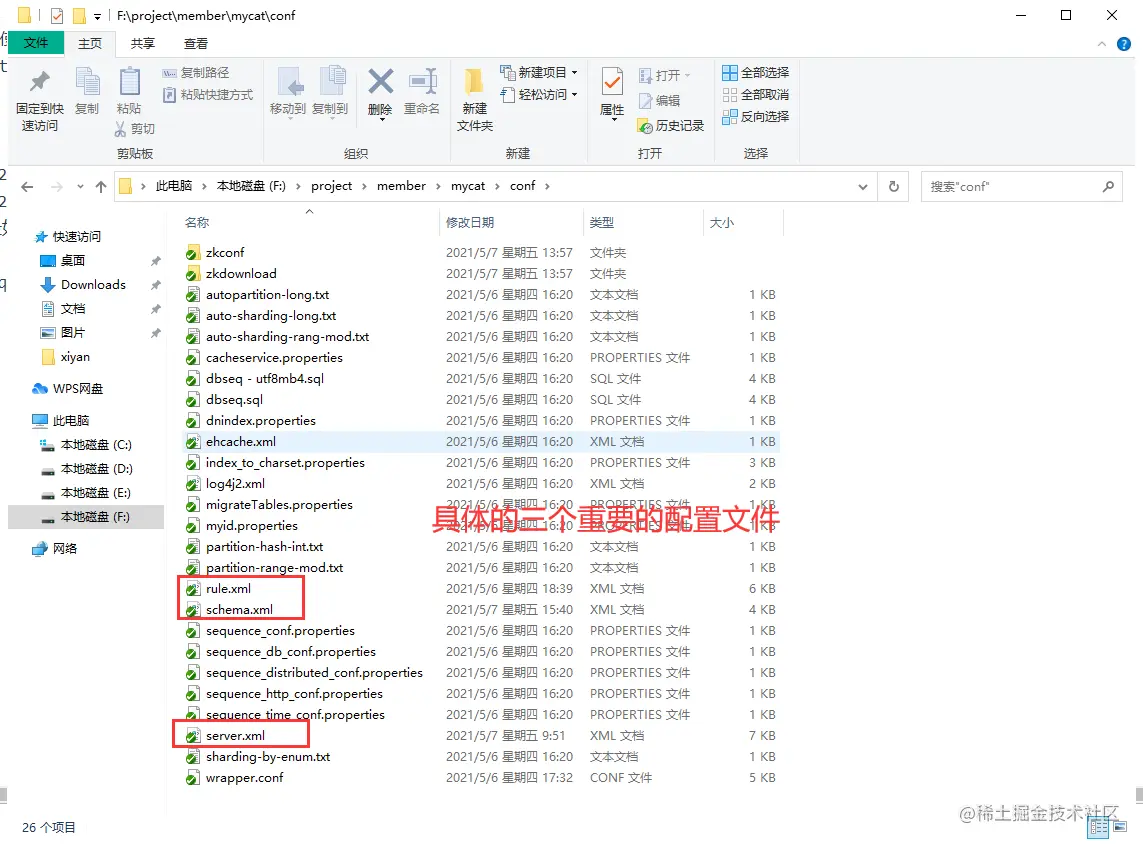1143x847 pixels.
Task: Click the Refresh button beside address bar
Action: tap(894, 187)
